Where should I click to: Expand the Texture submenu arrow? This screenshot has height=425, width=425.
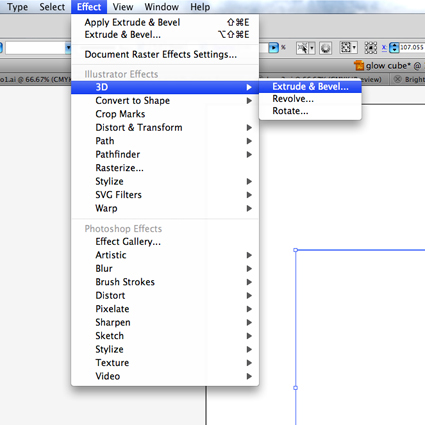(249, 363)
